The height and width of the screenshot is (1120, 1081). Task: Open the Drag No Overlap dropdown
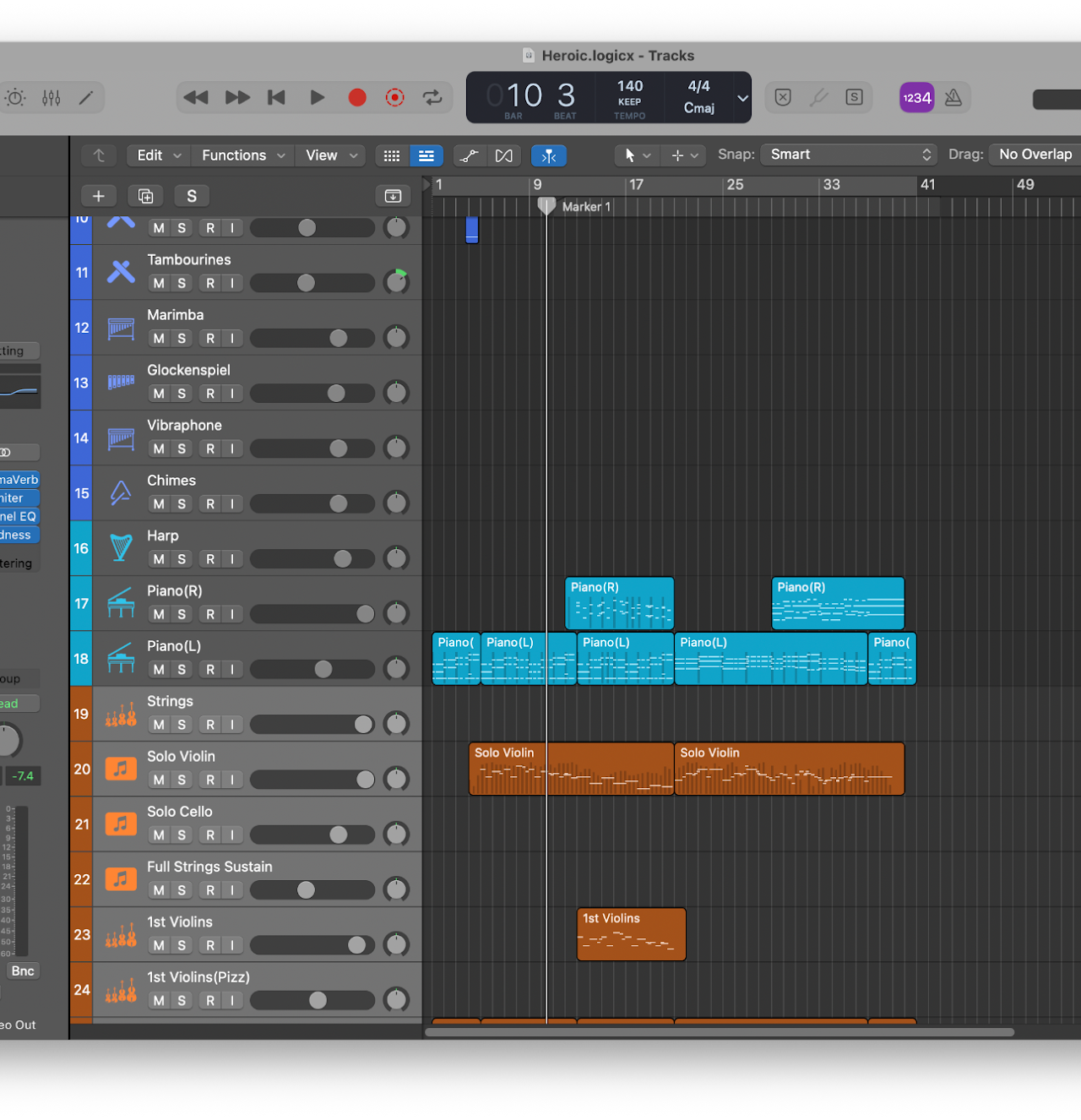(1035, 155)
